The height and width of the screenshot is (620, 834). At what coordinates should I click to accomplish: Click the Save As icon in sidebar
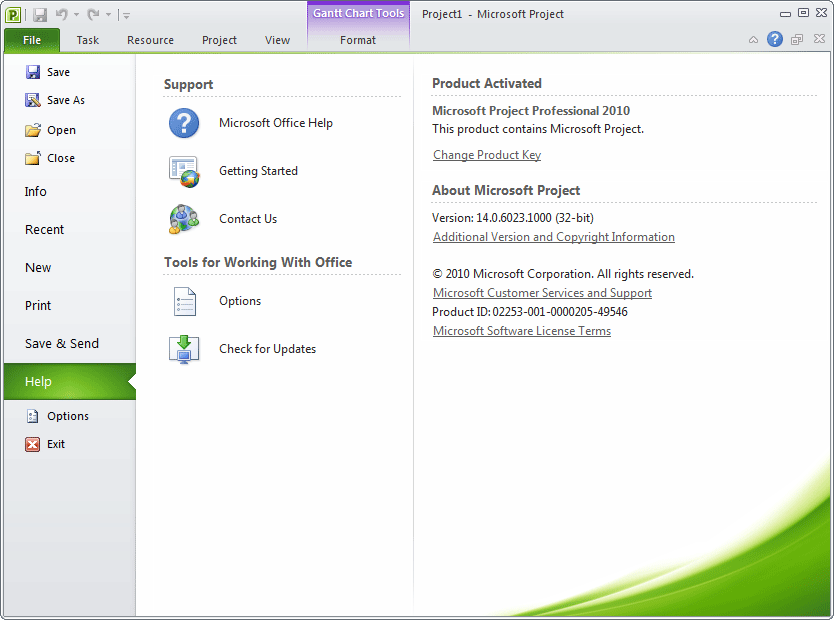(33, 100)
